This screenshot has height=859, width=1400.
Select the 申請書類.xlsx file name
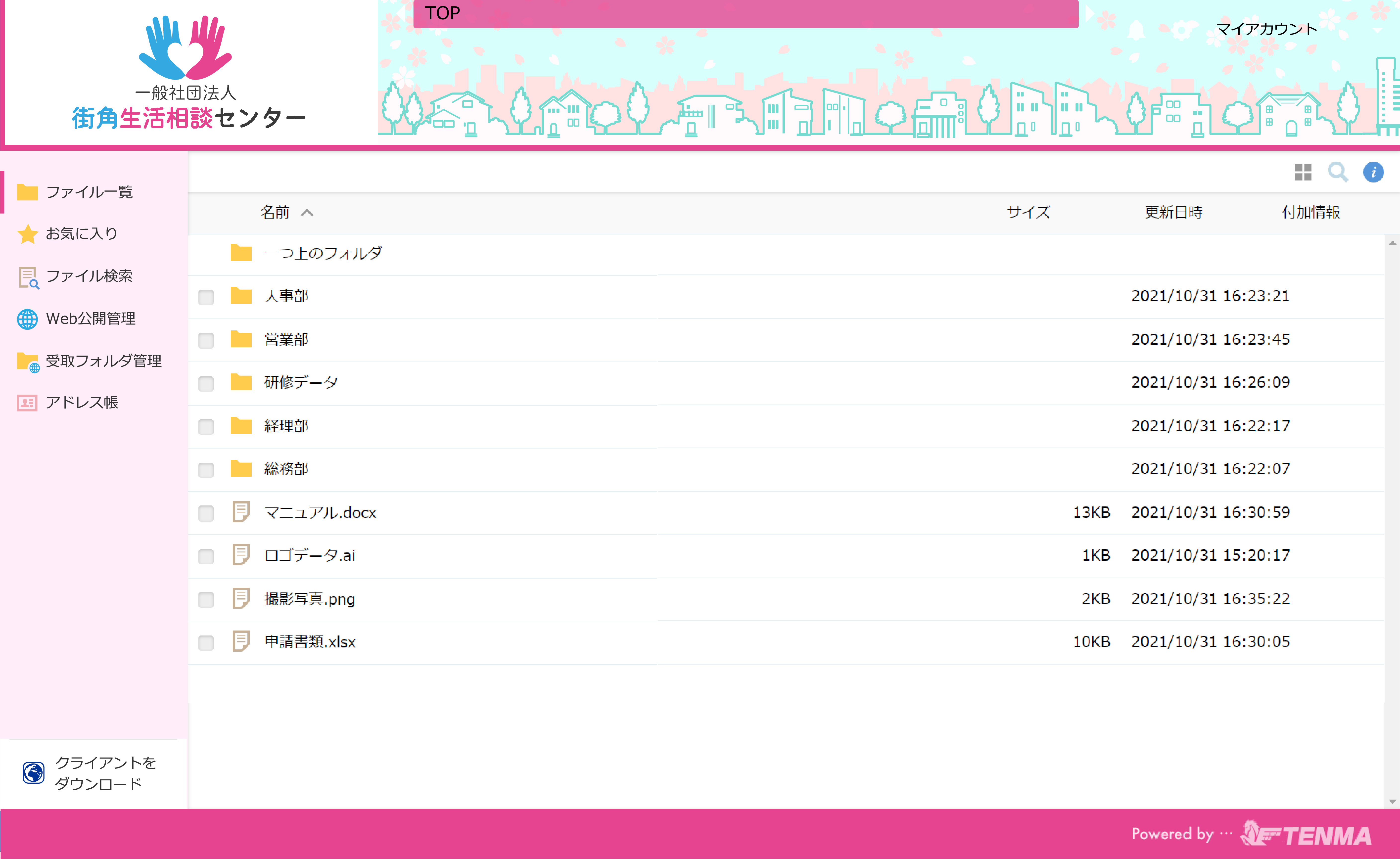[x=310, y=642]
